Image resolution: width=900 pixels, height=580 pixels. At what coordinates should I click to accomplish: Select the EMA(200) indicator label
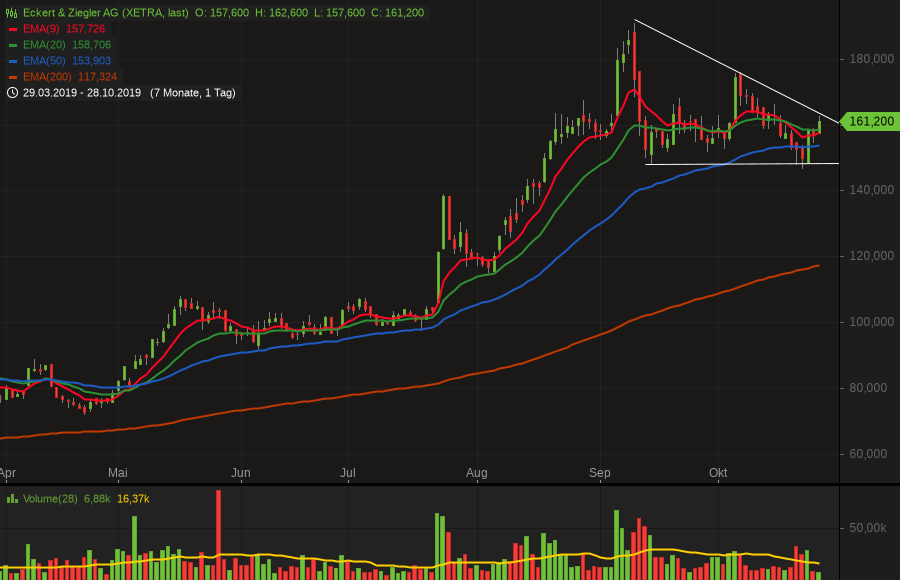(49, 77)
